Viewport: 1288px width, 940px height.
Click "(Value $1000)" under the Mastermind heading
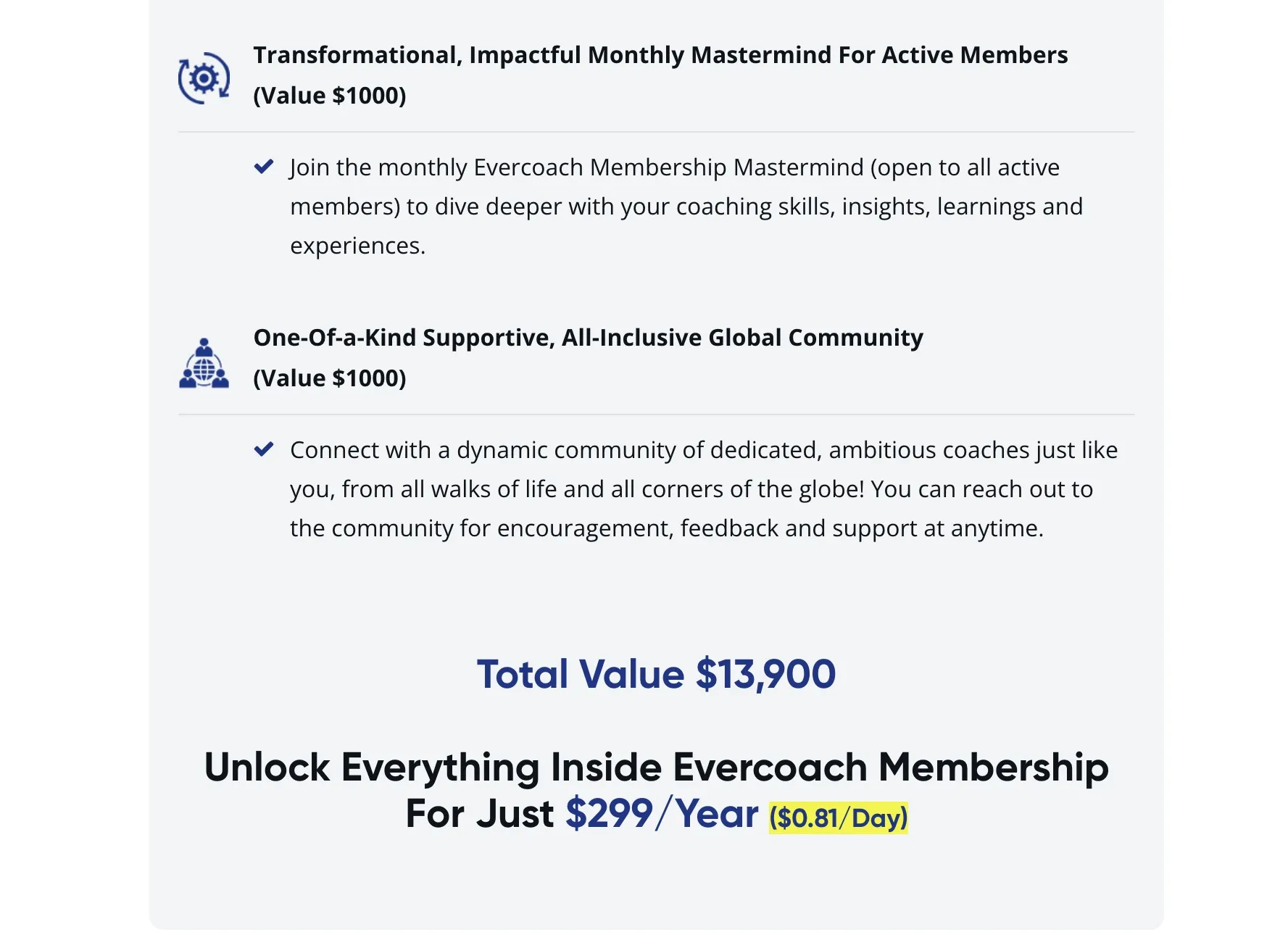point(329,96)
